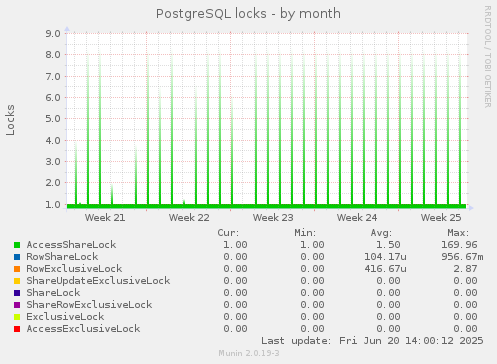497x364 pixels.
Task: Click the Avg: column header
Action: pos(381,233)
